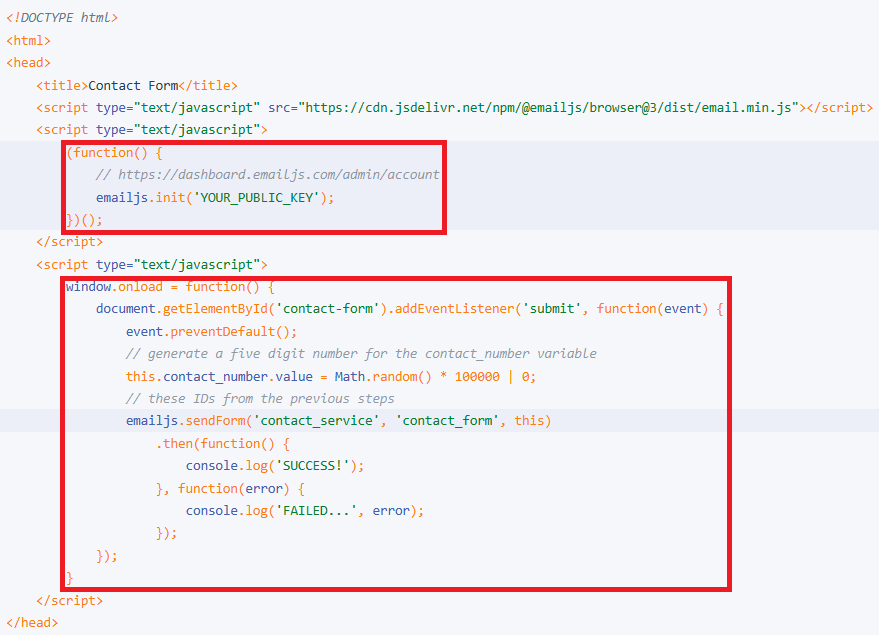
Task: Click 'these IDs from the previous steps' comment
Action: pyautogui.click(x=260, y=398)
